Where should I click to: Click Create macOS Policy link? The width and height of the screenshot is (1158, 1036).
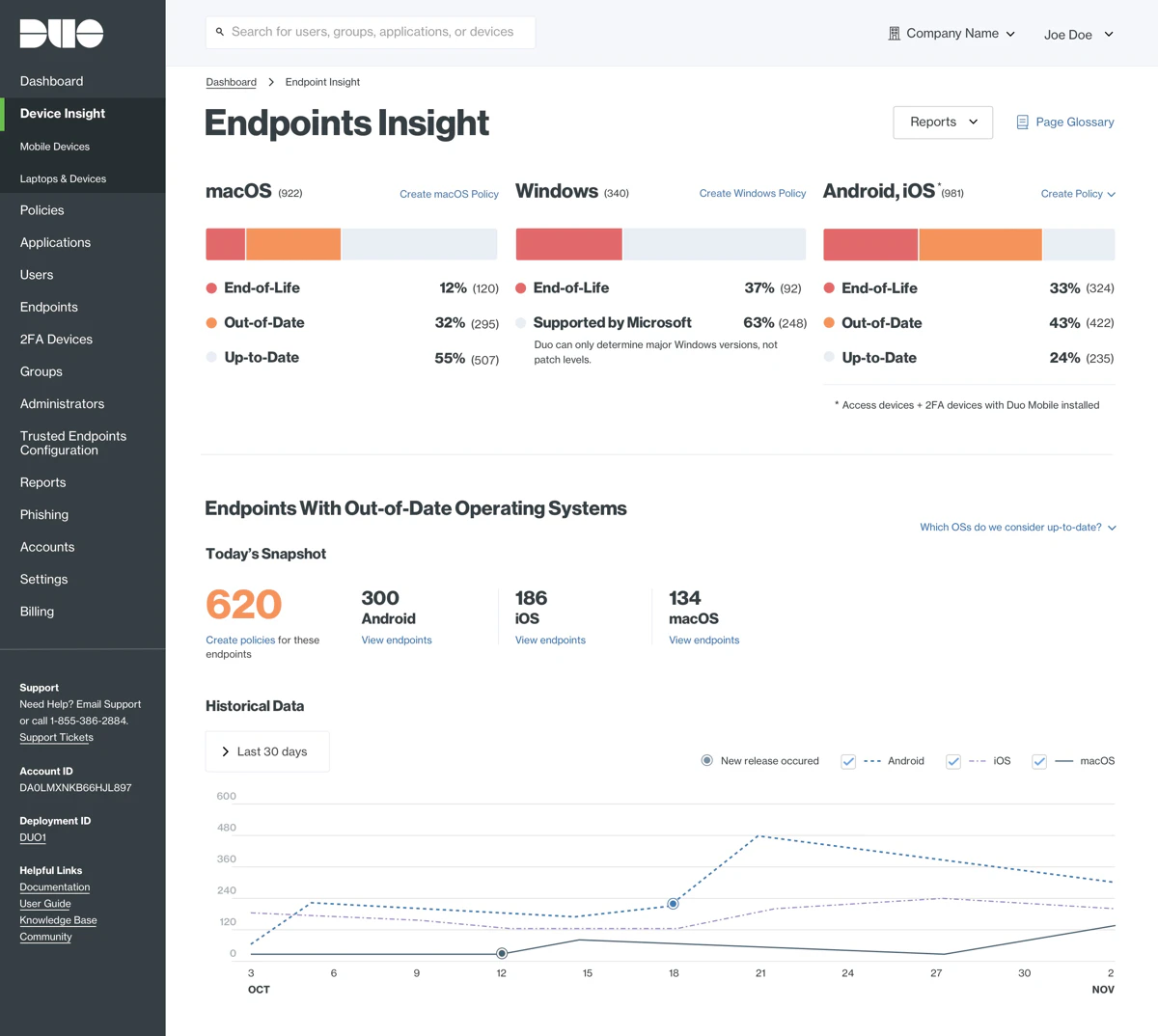click(449, 194)
